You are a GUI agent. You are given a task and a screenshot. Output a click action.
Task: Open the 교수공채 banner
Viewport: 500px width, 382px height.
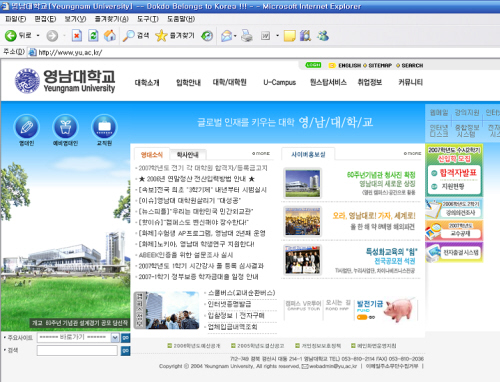tap(454, 231)
